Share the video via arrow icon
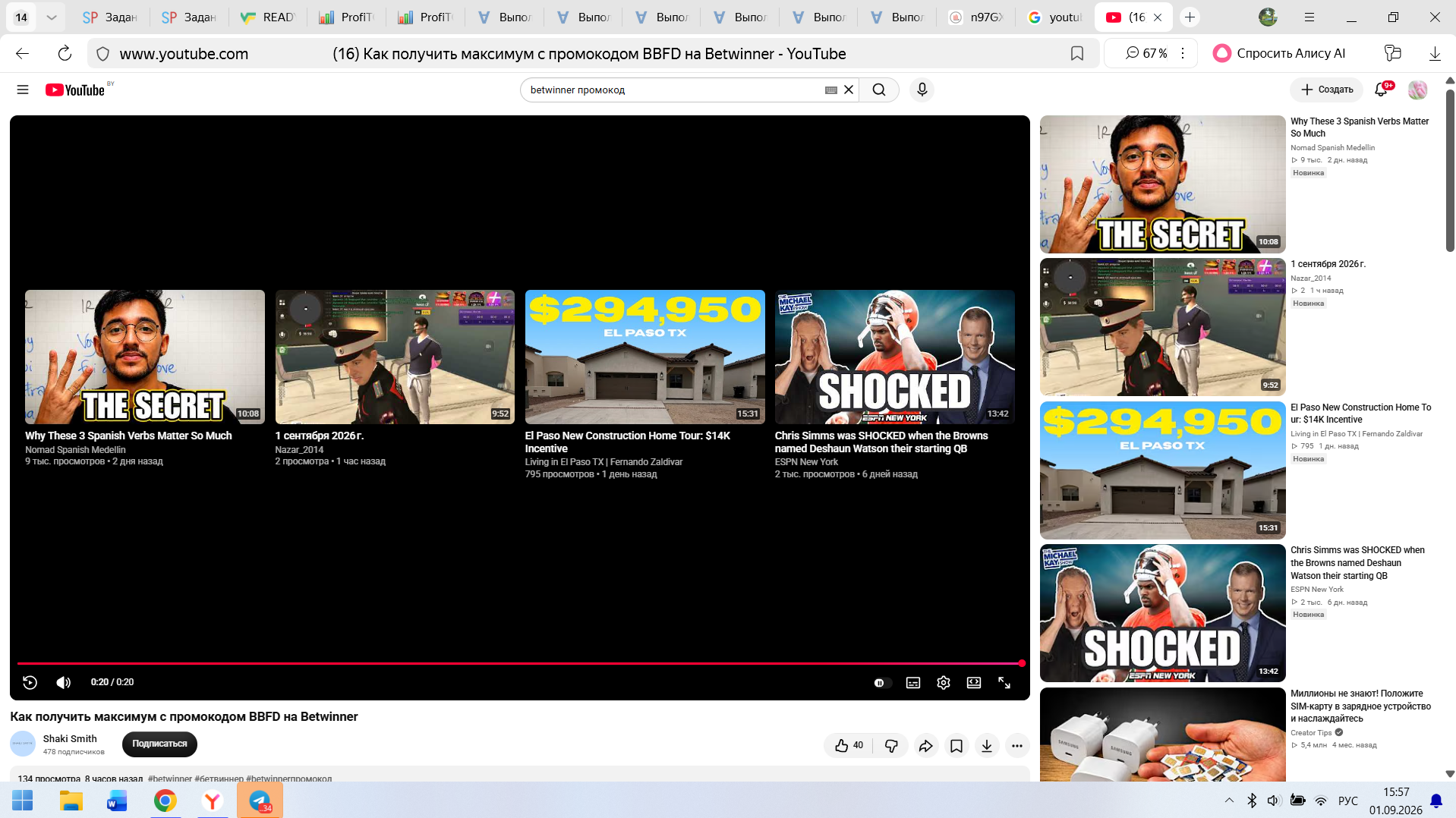 click(925, 746)
